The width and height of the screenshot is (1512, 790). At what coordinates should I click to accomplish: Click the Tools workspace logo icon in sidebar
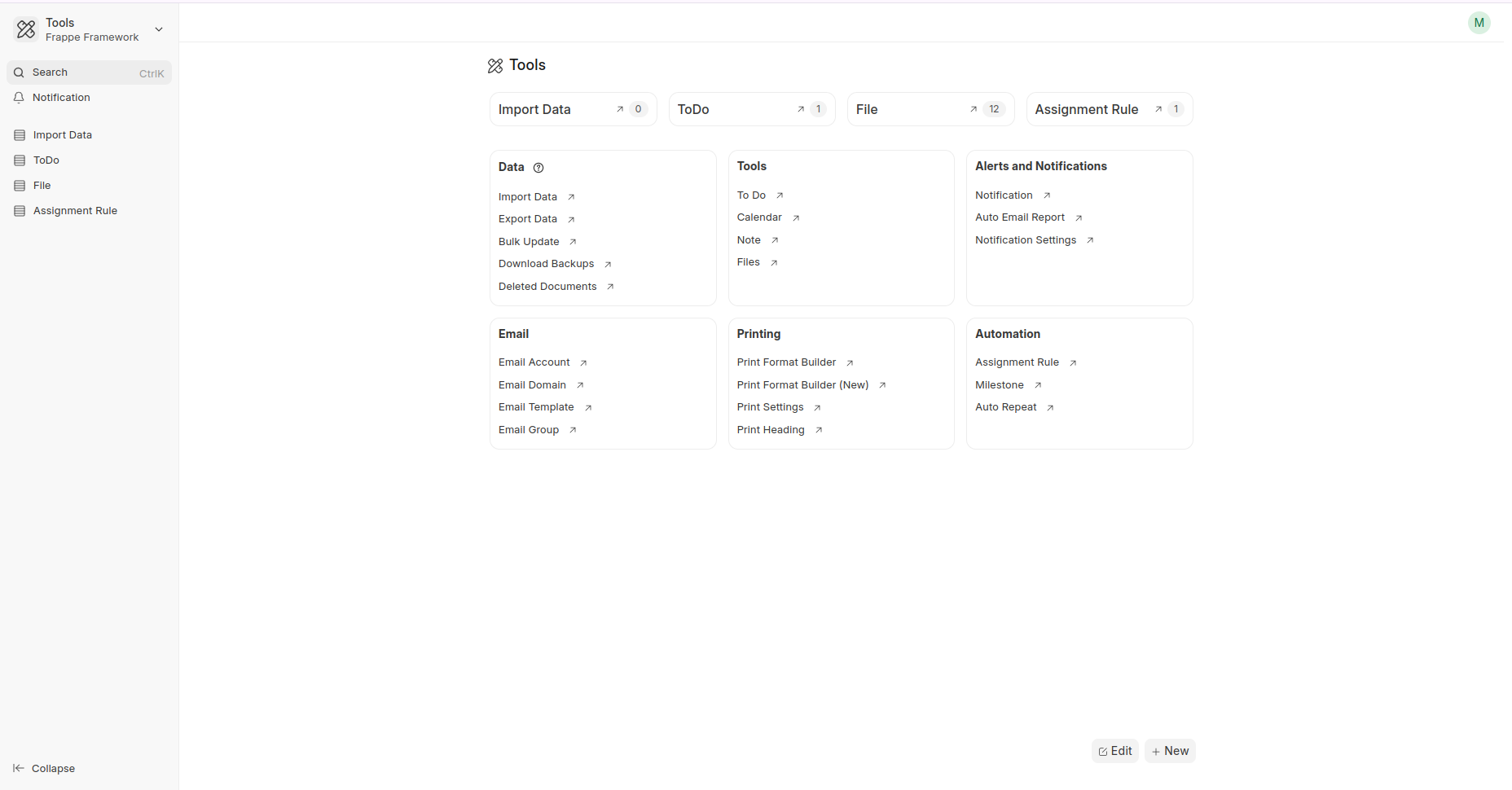26,29
